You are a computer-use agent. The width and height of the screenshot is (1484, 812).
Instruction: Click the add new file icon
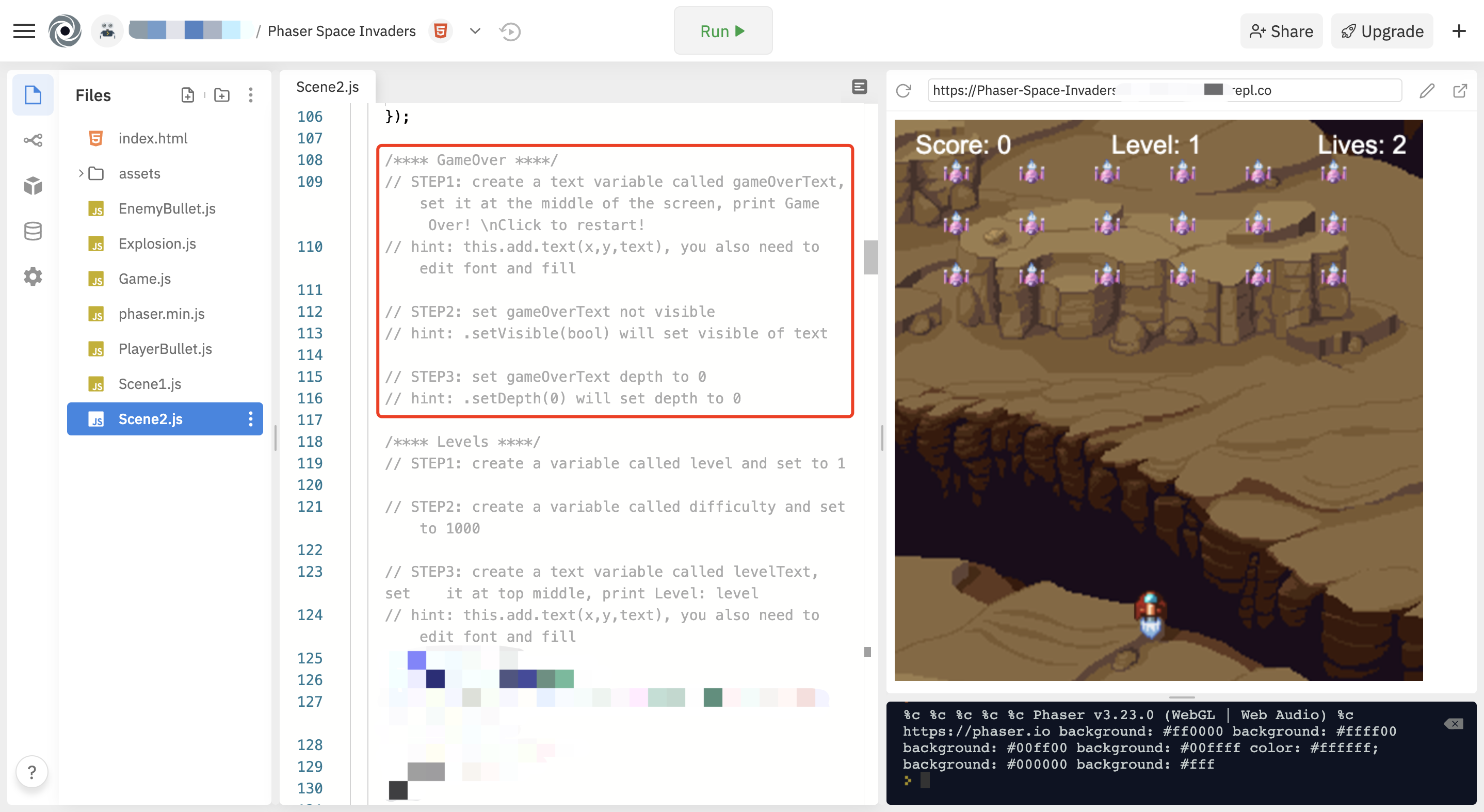tap(187, 95)
